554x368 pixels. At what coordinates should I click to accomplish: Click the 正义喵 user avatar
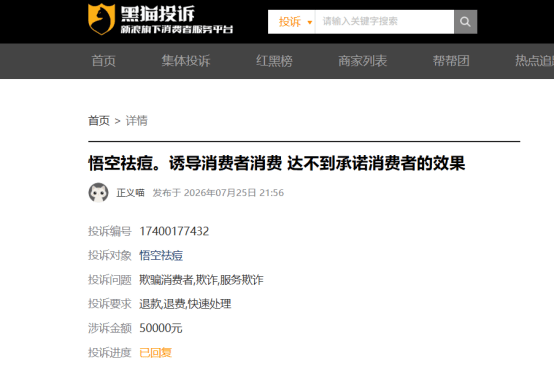98,192
